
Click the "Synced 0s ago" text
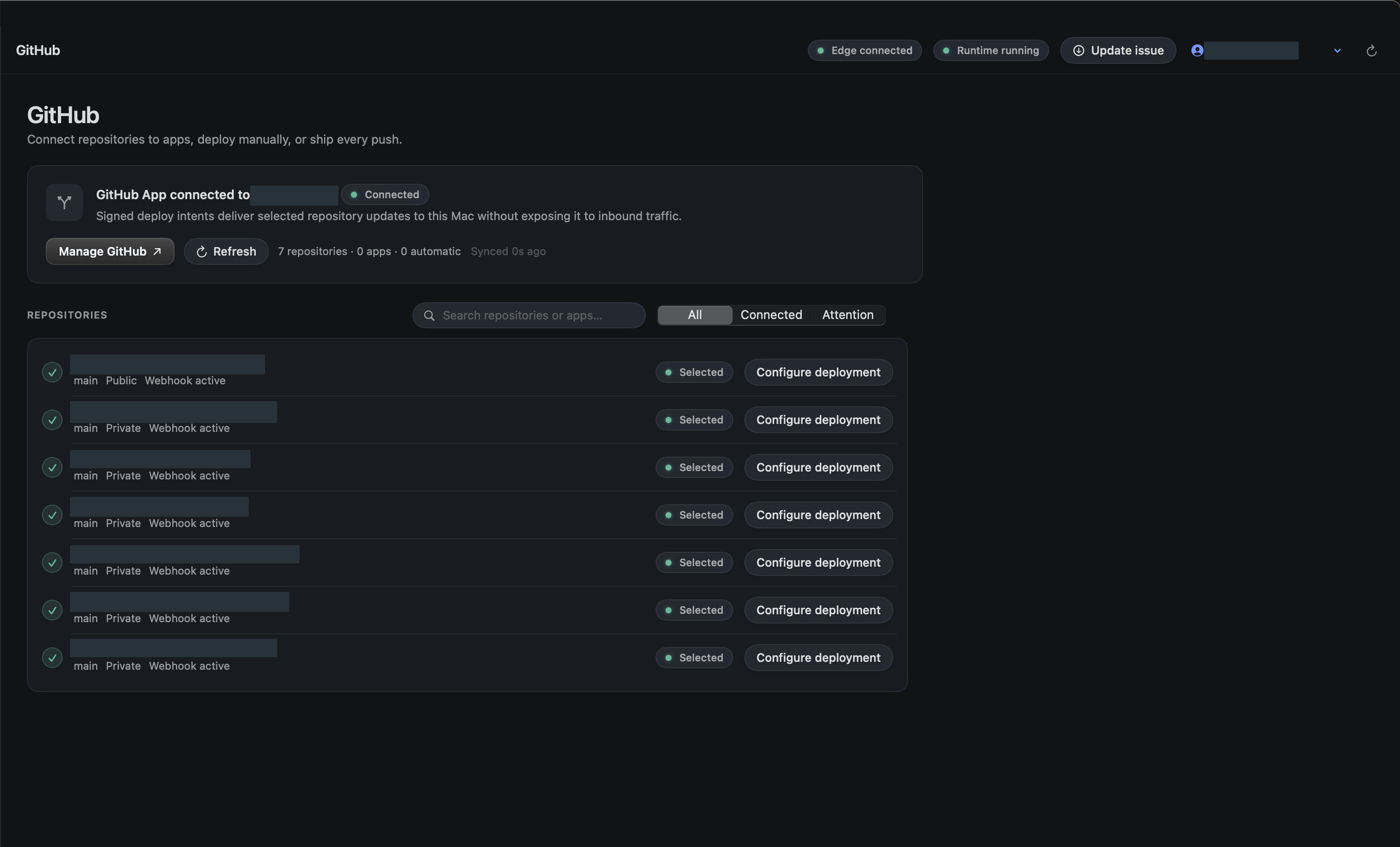tap(508, 251)
